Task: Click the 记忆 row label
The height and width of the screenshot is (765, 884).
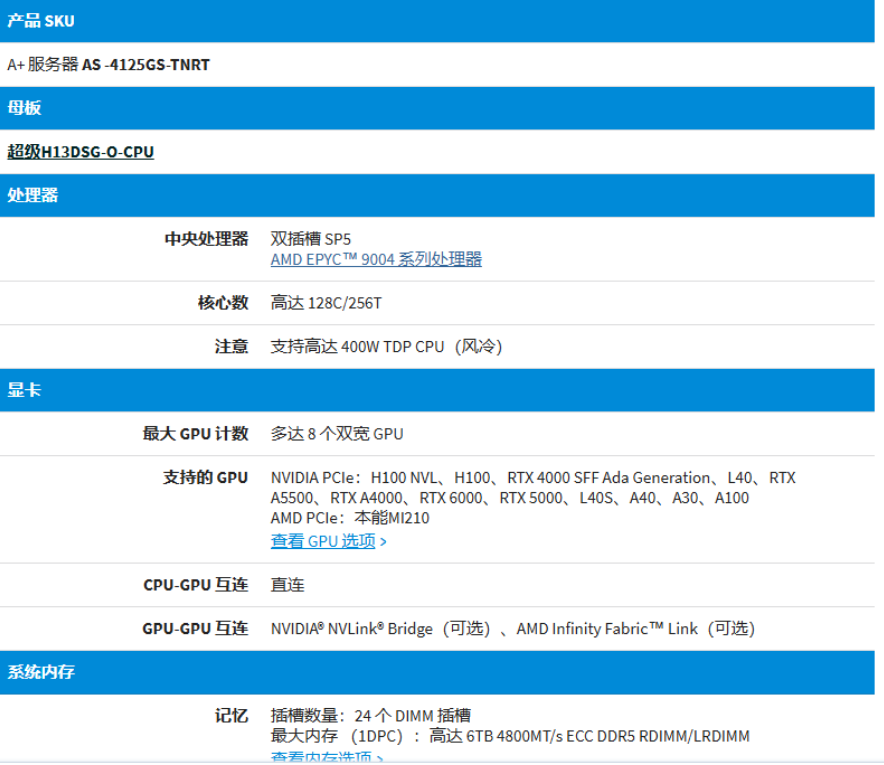Action: (x=231, y=715)
